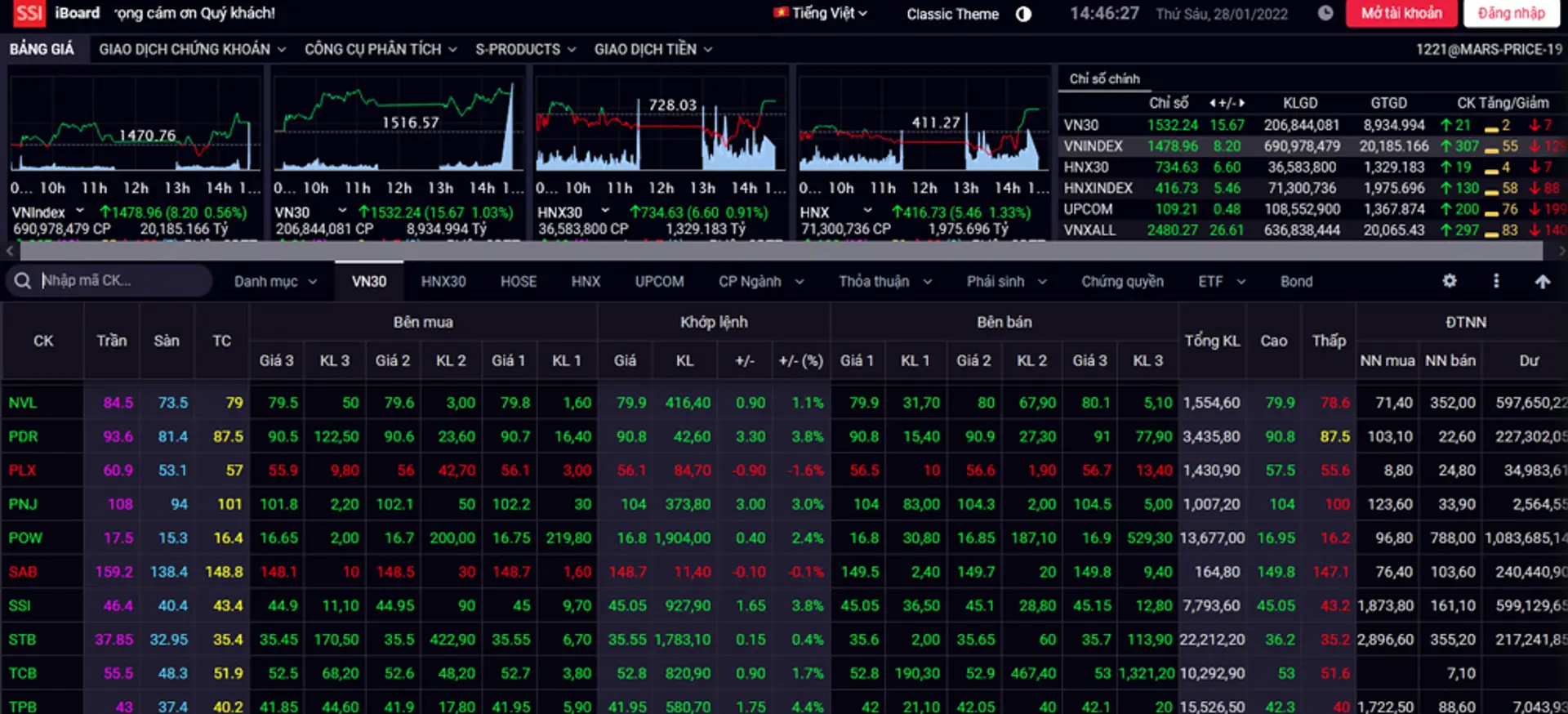Image resolution: width=1568 pixels, height=714 pixels.
Task: Open the table settings gear icon
Action: [1450, 281]
